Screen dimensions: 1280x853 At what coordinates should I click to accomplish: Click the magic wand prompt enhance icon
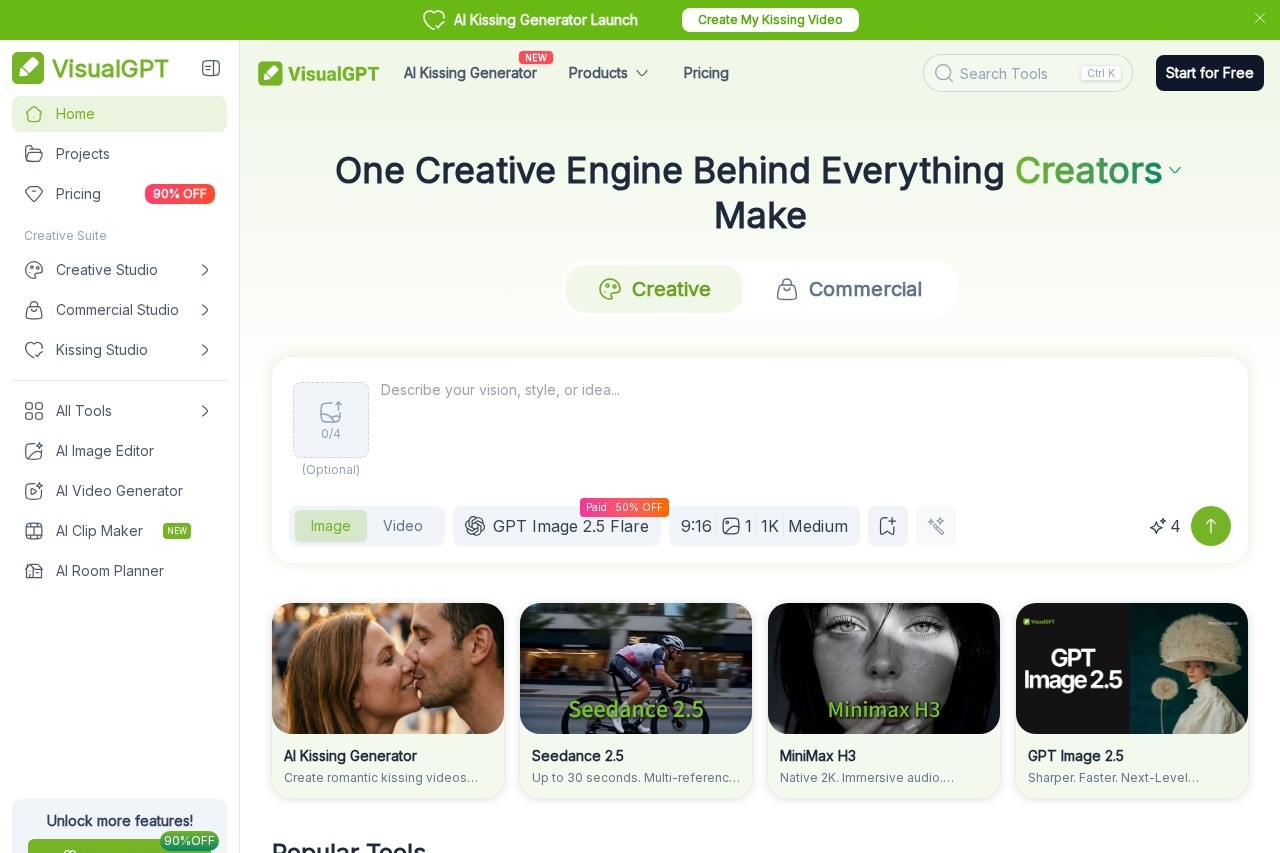936,526
